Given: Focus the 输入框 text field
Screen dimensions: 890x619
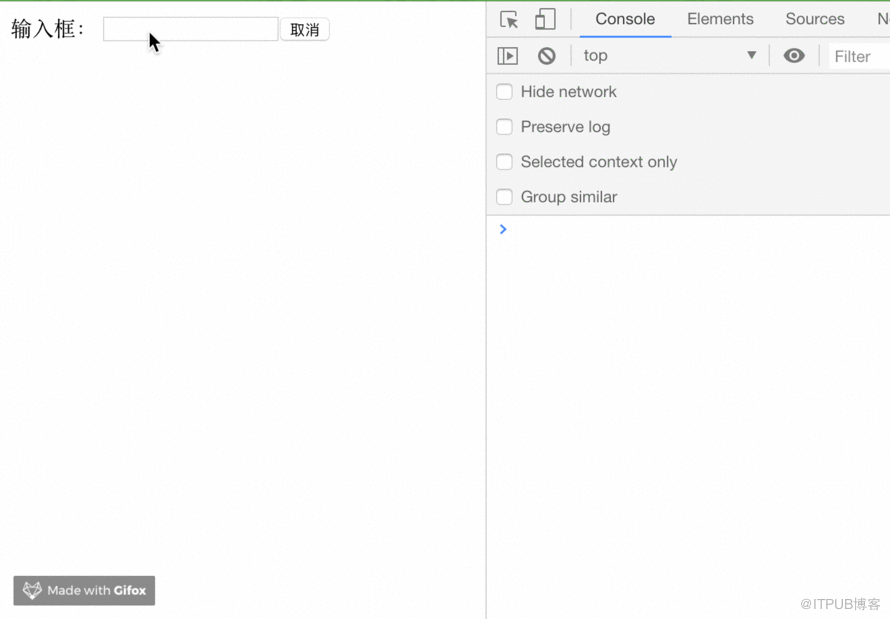Looking at the screenshot, I should (190, 29).
